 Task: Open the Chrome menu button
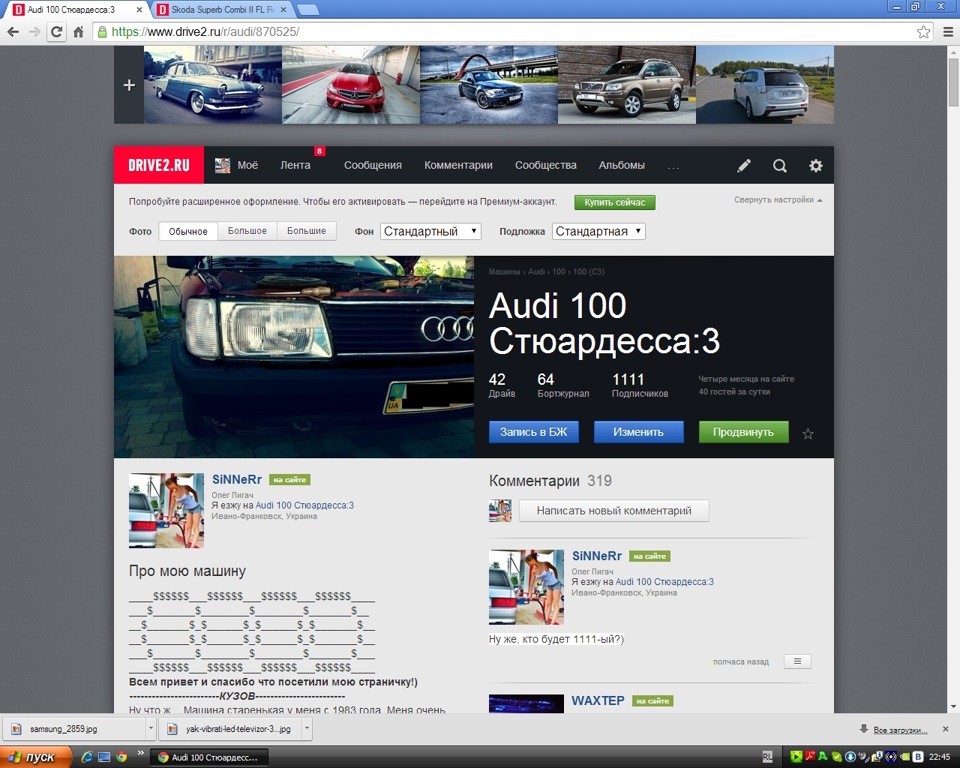click(x=948, y=32)
